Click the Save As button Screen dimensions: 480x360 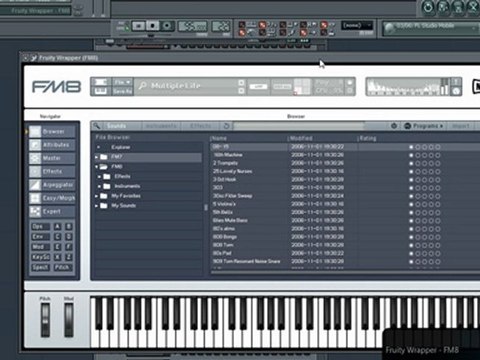(122, 91)
